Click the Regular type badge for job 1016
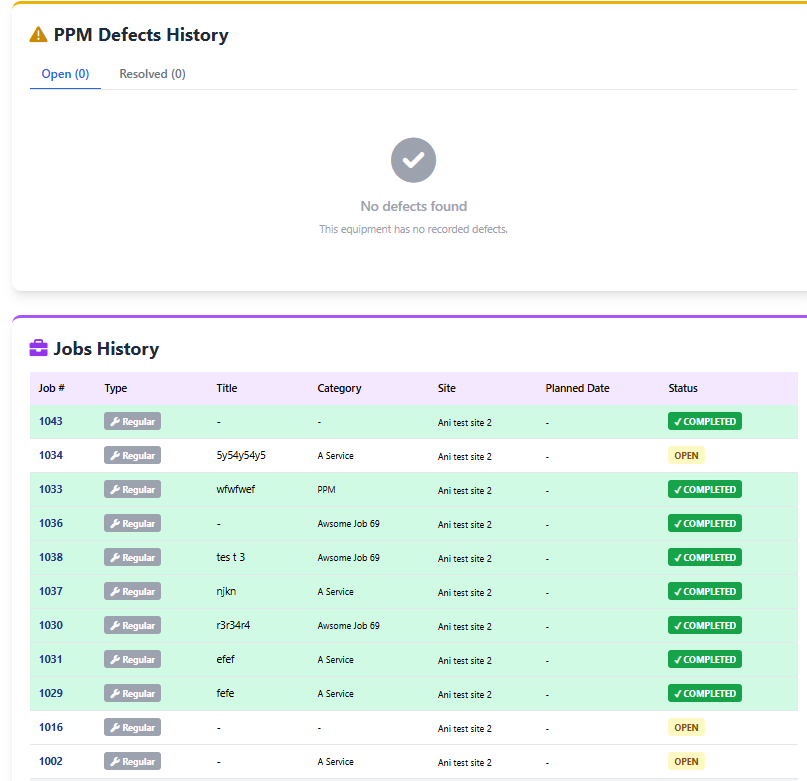Viewport: 807px width, 781px height. (x=132, y=727)
